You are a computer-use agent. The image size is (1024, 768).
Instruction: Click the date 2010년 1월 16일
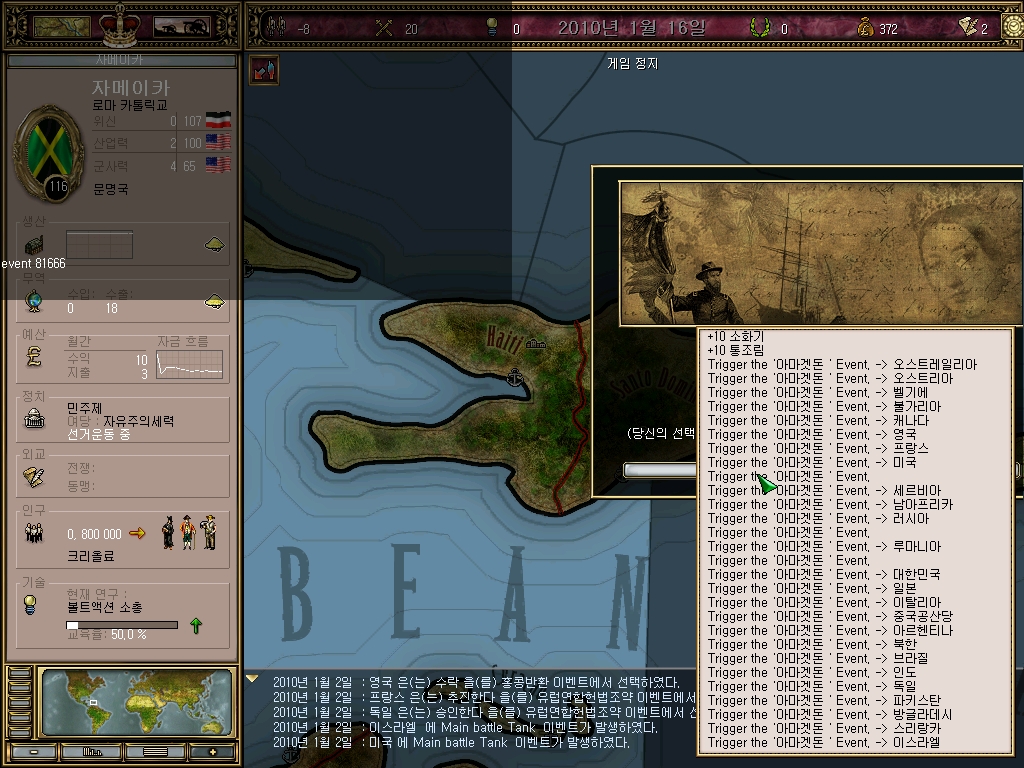[x=632, y=27]
